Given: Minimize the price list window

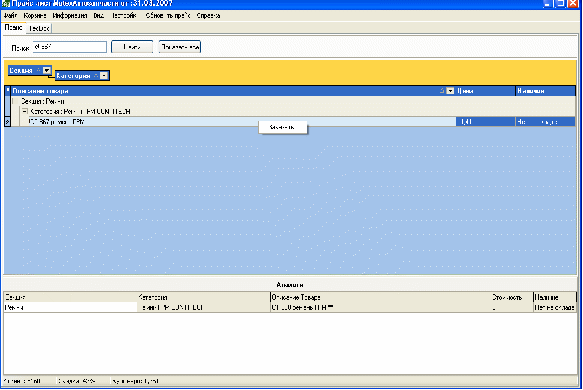Looking at the screenshot, I should point(548,3).
